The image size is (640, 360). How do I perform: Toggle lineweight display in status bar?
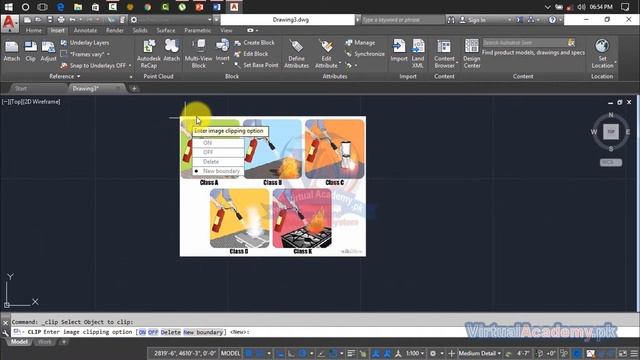[x=351, y=353]
